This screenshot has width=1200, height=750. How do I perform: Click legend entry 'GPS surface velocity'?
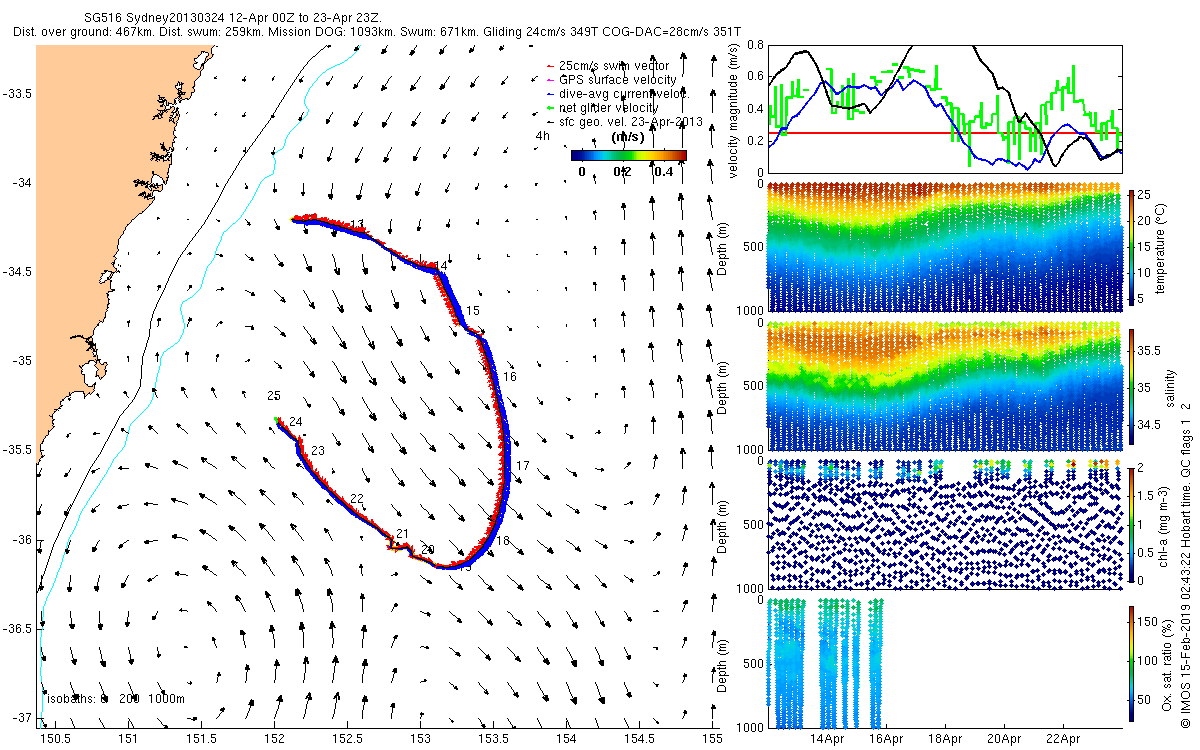618,79
